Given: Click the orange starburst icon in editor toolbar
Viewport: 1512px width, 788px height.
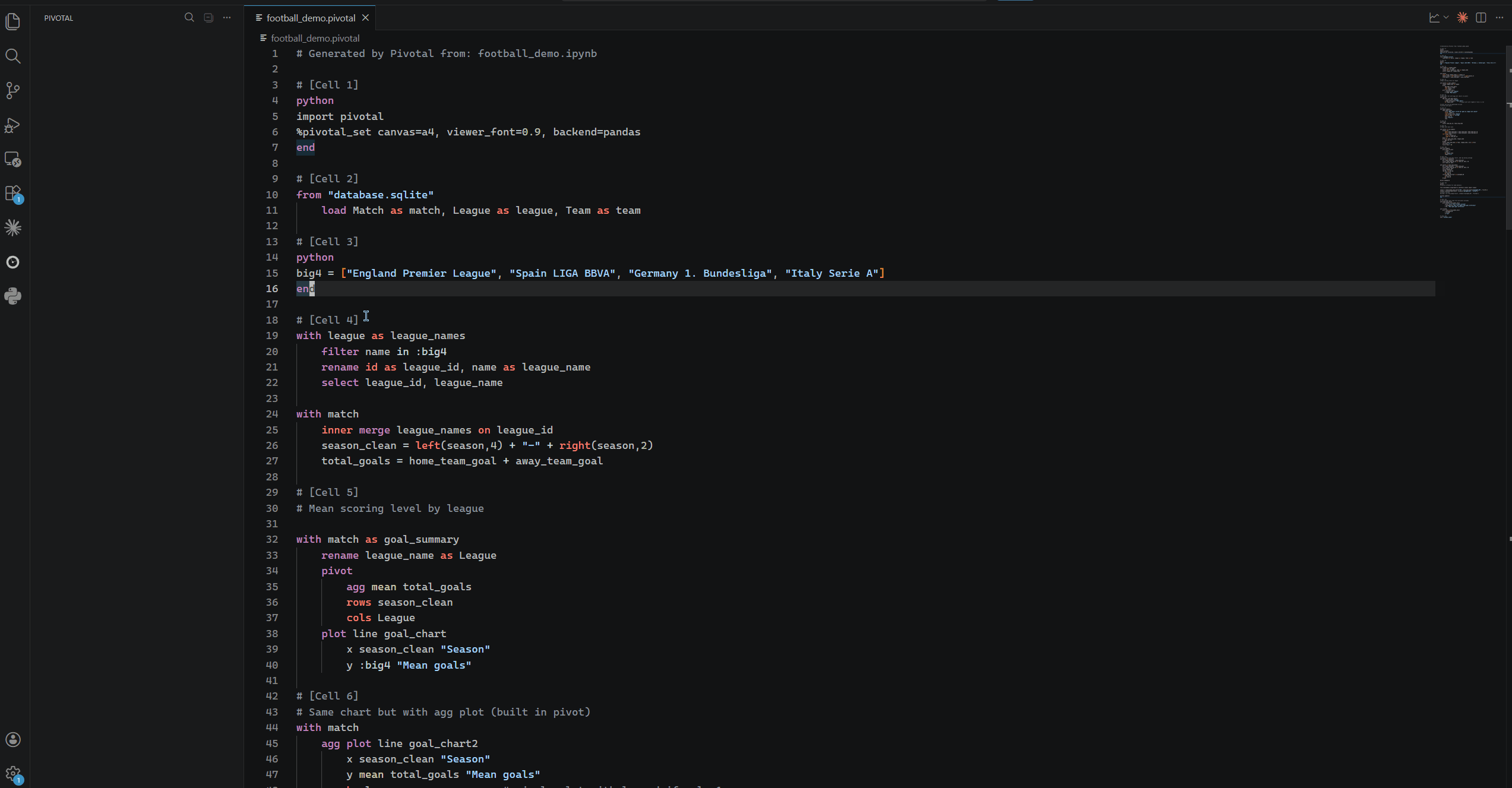Looking at the screenshot, I should pyautogui.click(x=1462, y=18).
